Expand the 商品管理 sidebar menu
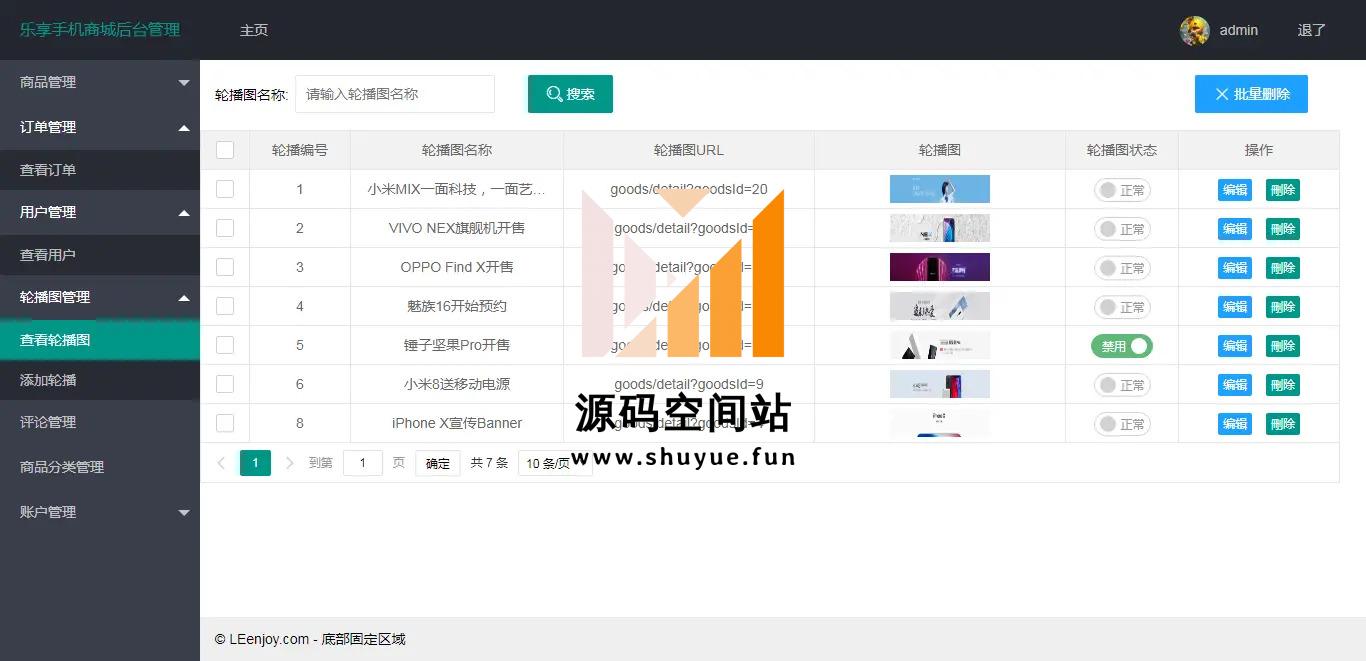The image size is (1366, 661). [100, 82]
